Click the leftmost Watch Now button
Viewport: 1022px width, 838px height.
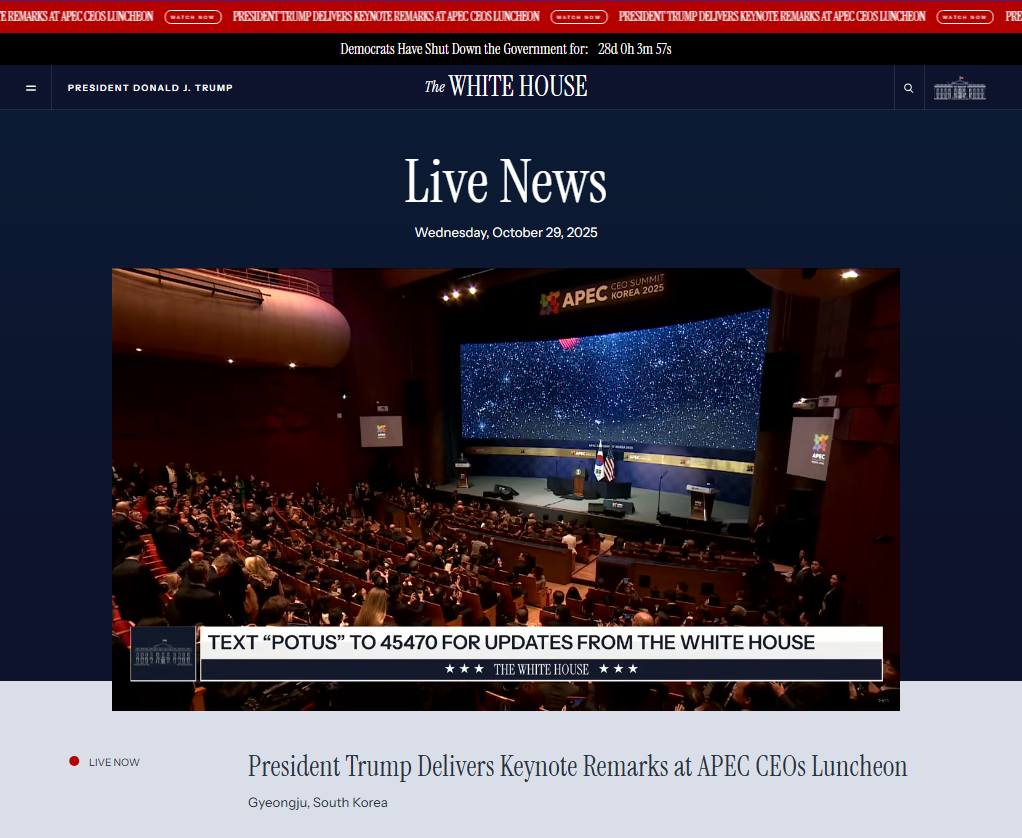point(193,17)
